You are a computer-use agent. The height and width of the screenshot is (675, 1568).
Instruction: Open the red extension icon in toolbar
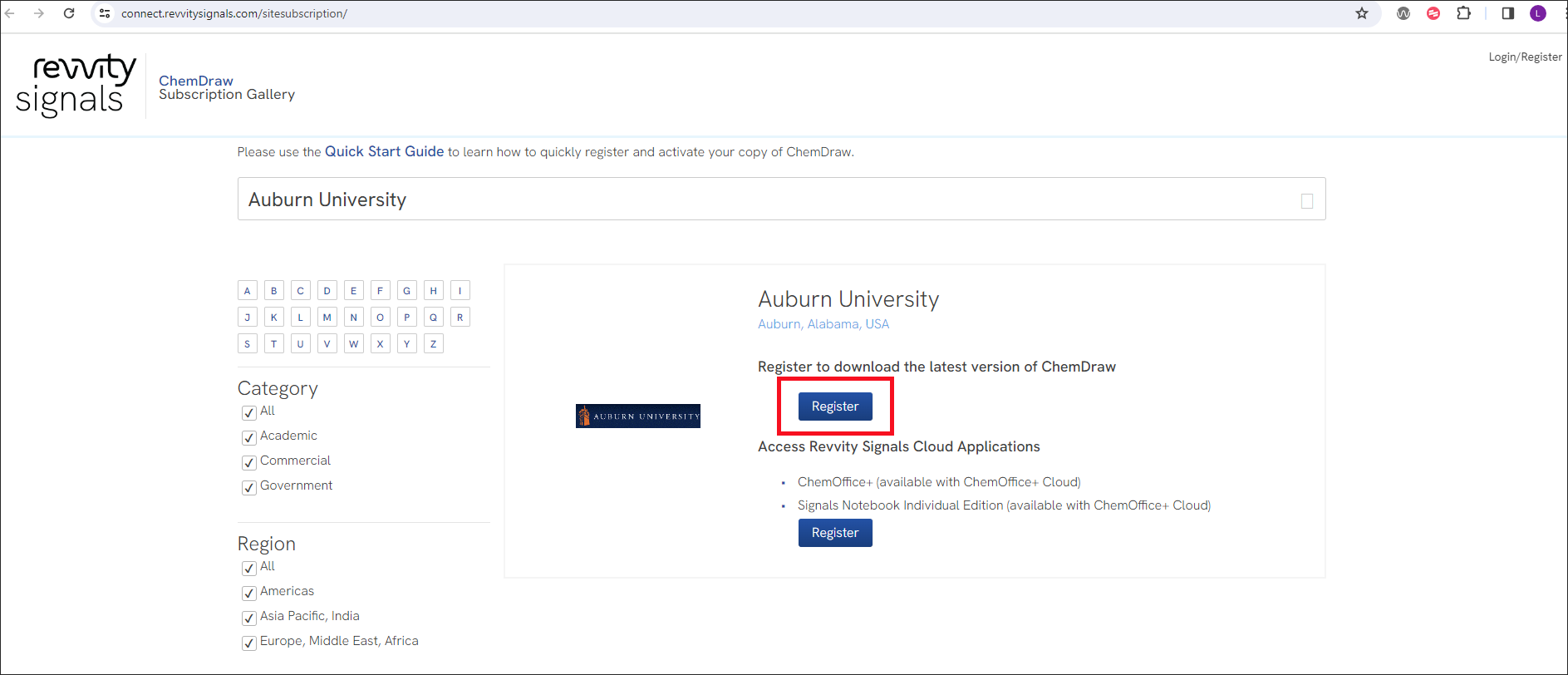[1433, 13]
